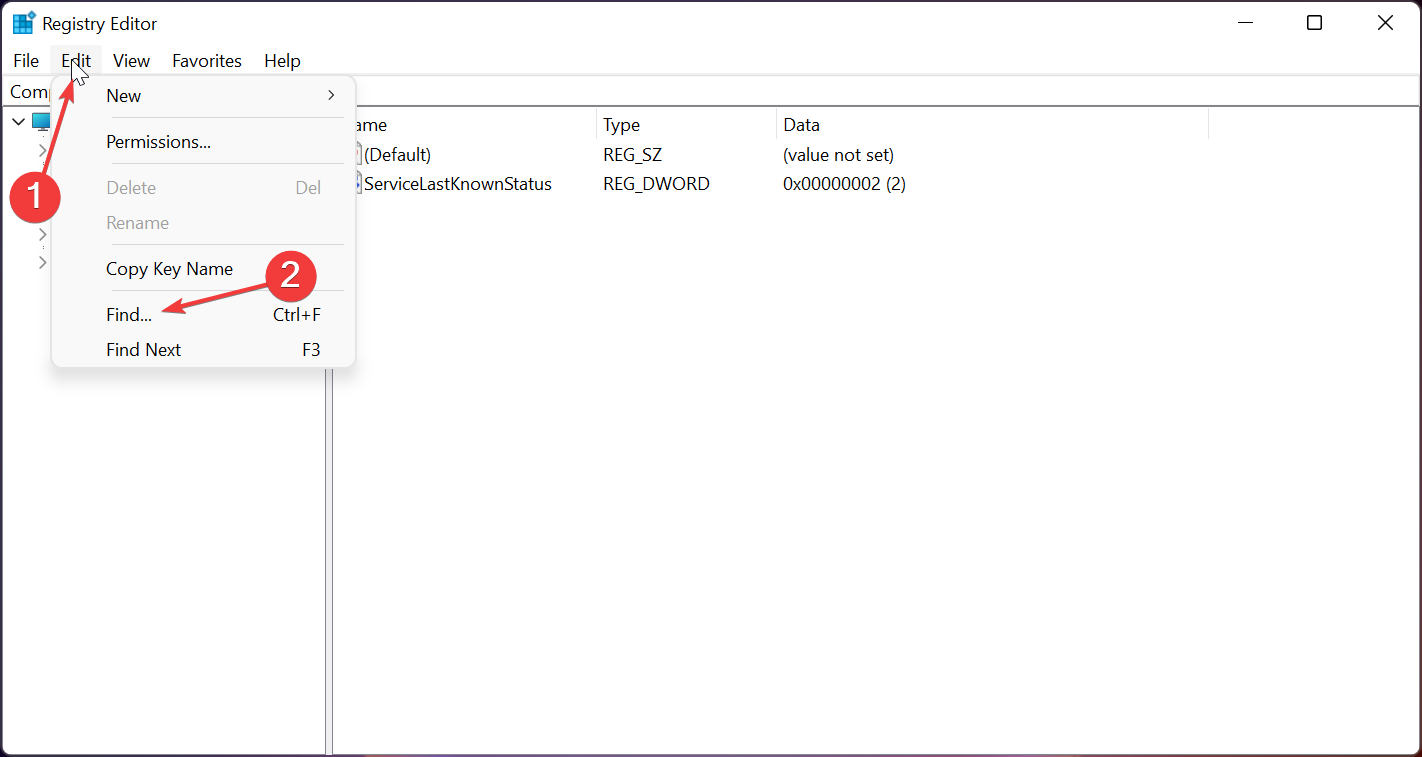Open the File menu

[x=26, y=61]
